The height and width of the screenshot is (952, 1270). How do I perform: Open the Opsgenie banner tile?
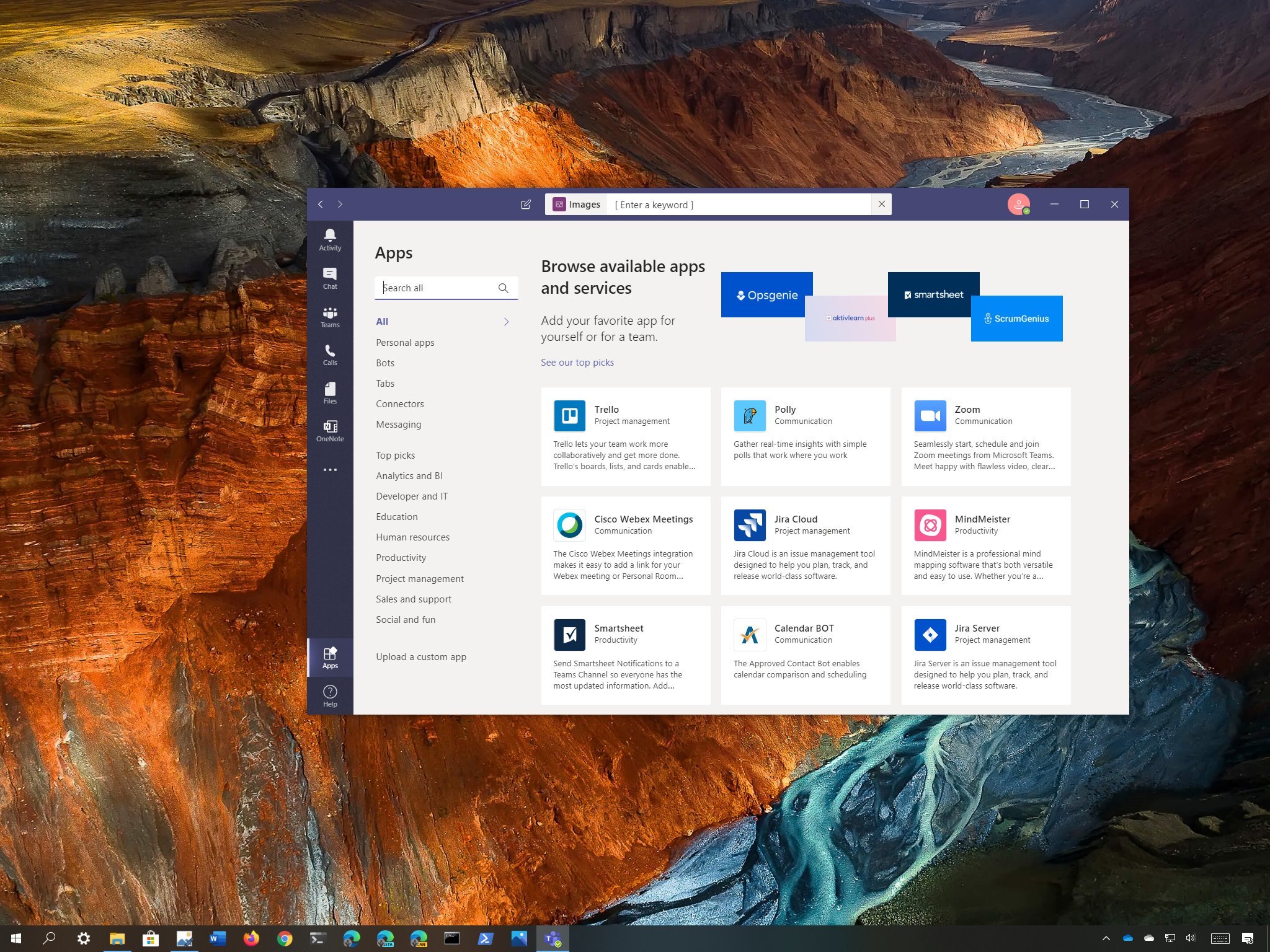tap(766, 295)
